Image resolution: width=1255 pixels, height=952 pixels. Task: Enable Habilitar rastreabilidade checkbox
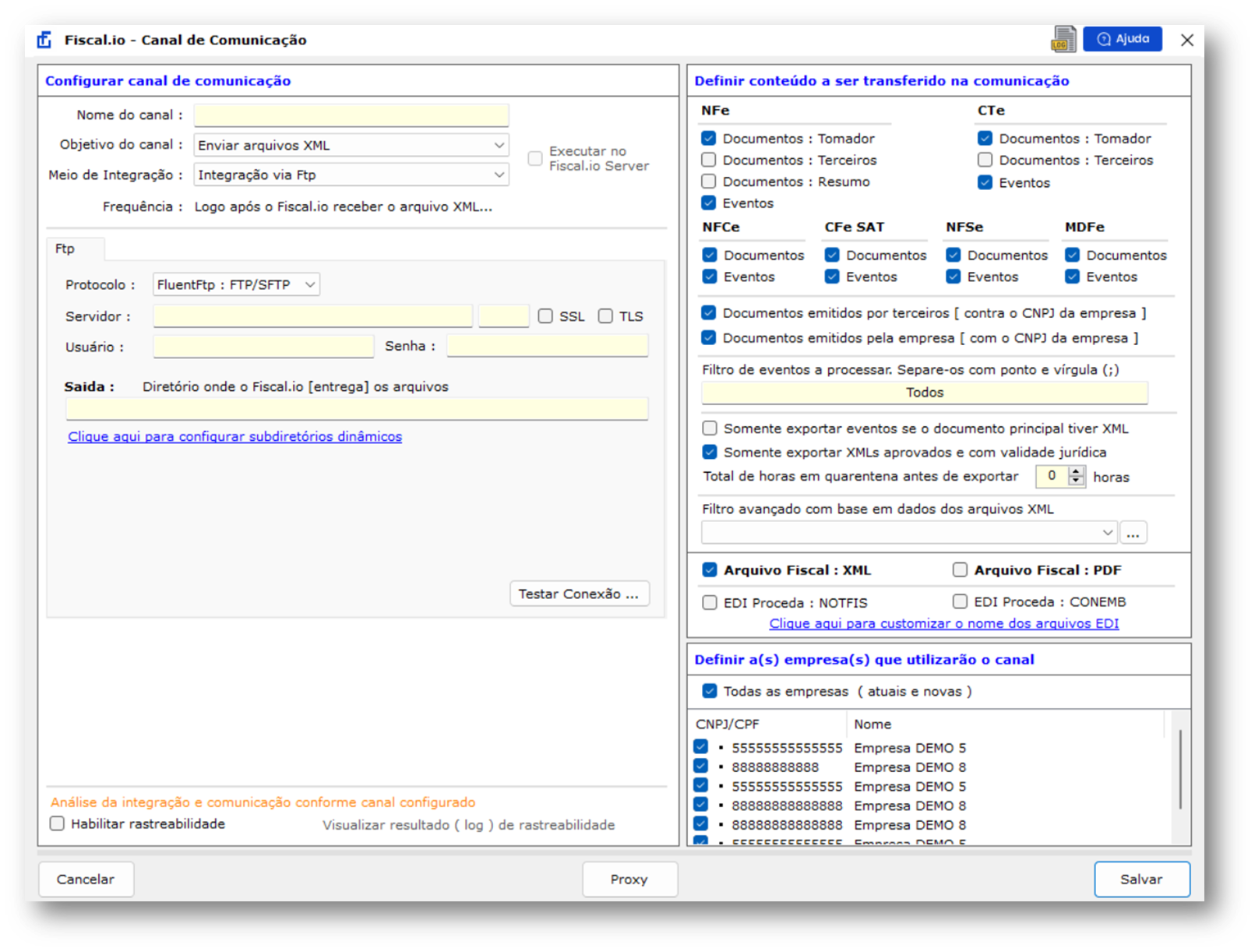pos(57,823)
